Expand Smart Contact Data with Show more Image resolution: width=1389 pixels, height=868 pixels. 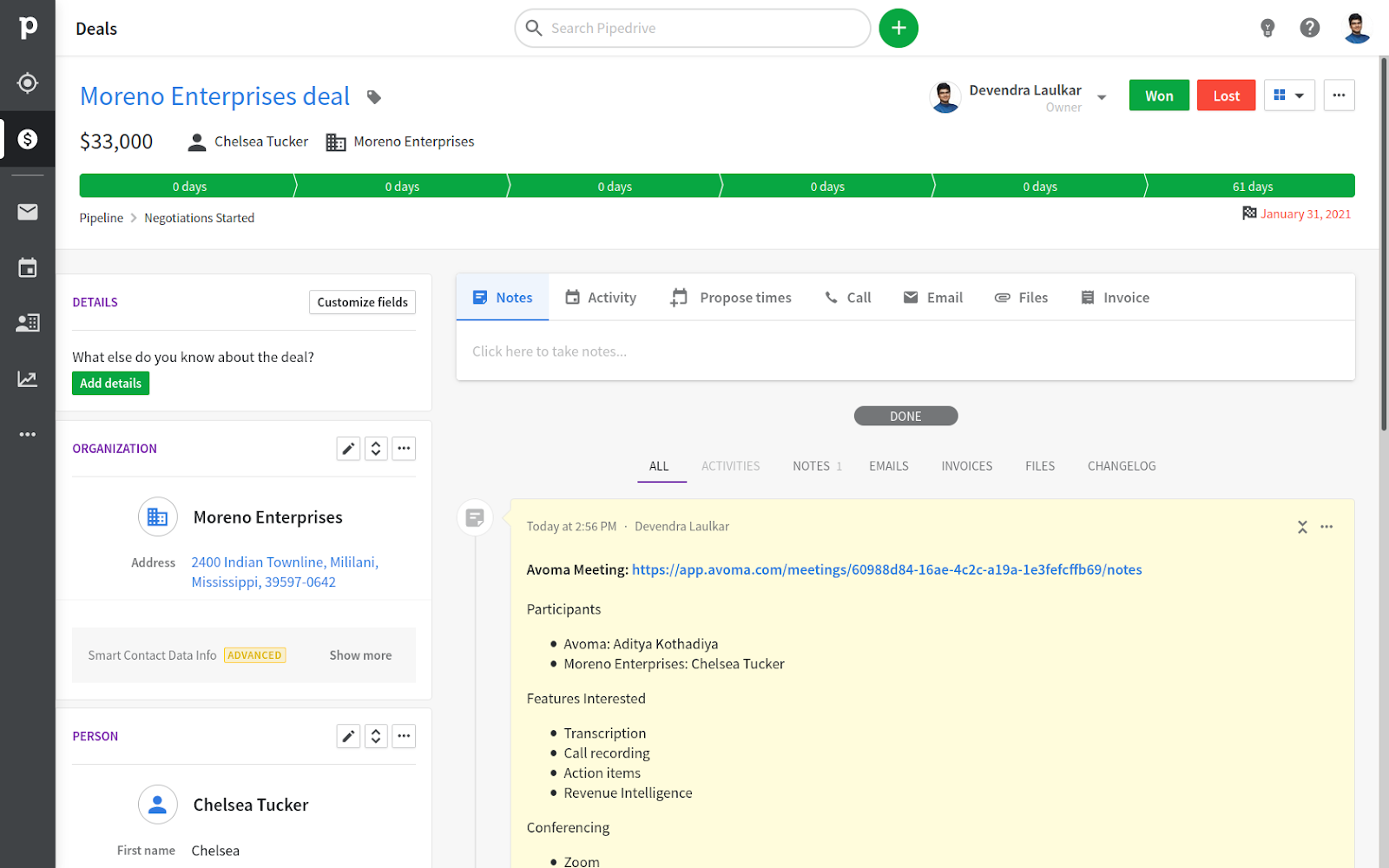tap(360, 655)
